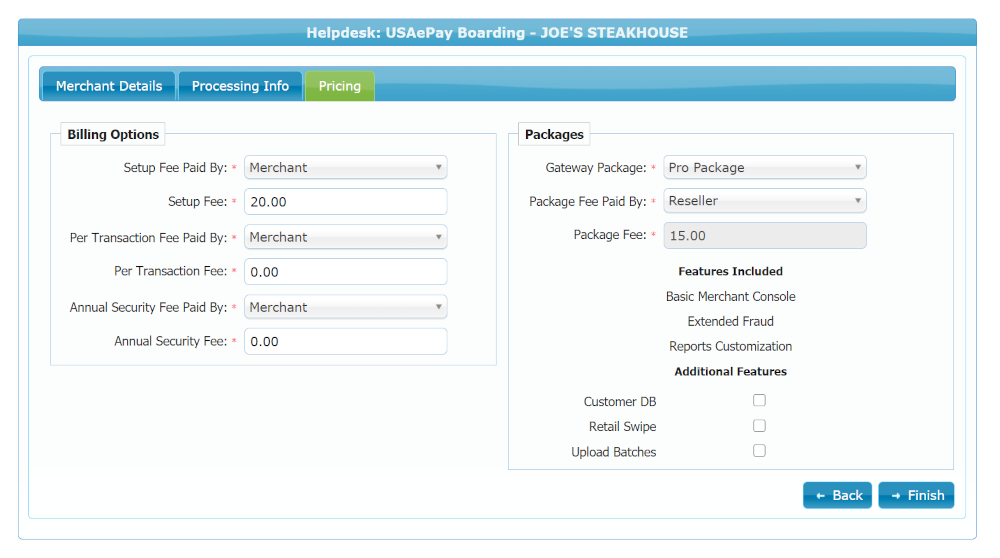Click the Retail Swipe label

tap(622, 427)
